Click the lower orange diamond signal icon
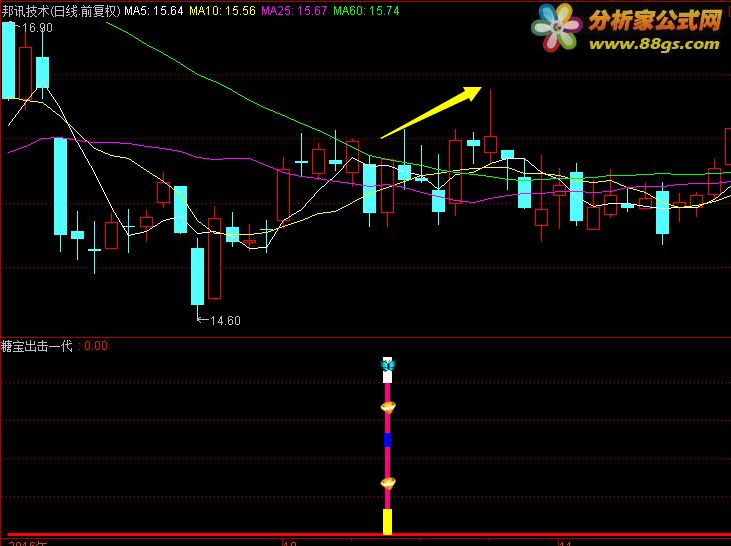Screen dimensions: 731x546 tap(388, 483)
